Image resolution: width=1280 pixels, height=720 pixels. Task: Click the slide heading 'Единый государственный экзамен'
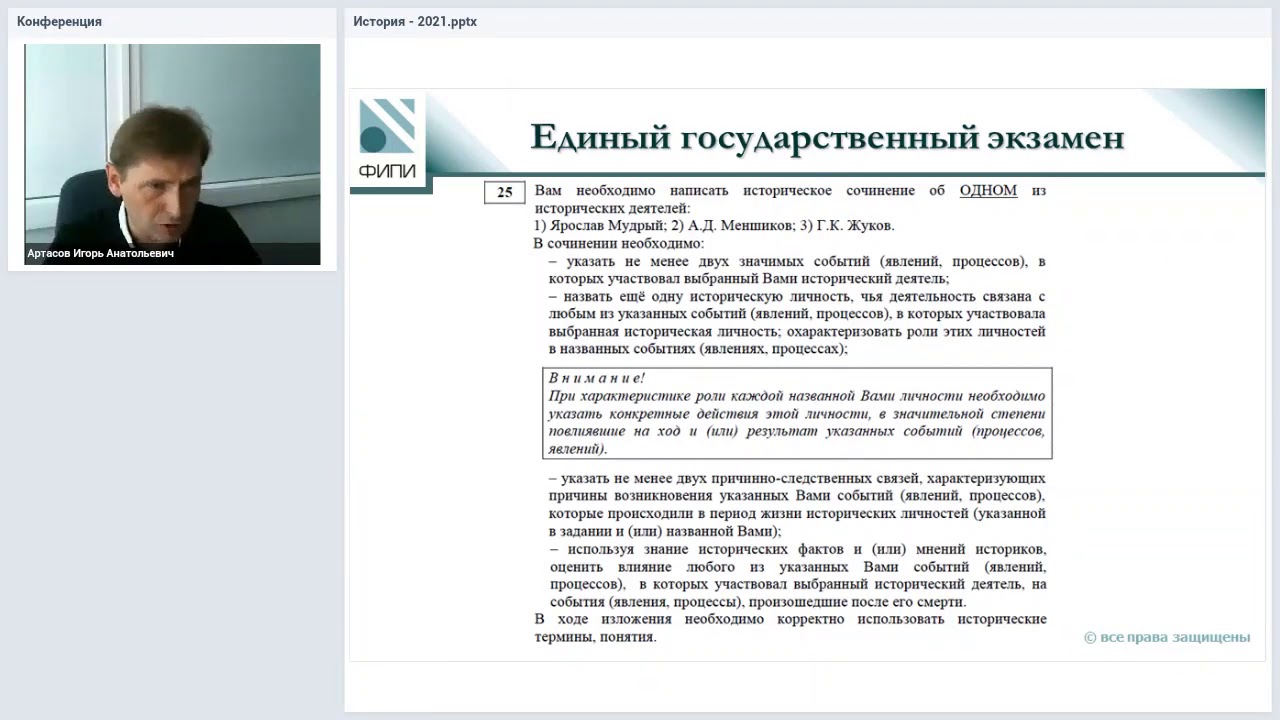pyautogui.click(x=827, y=137)
